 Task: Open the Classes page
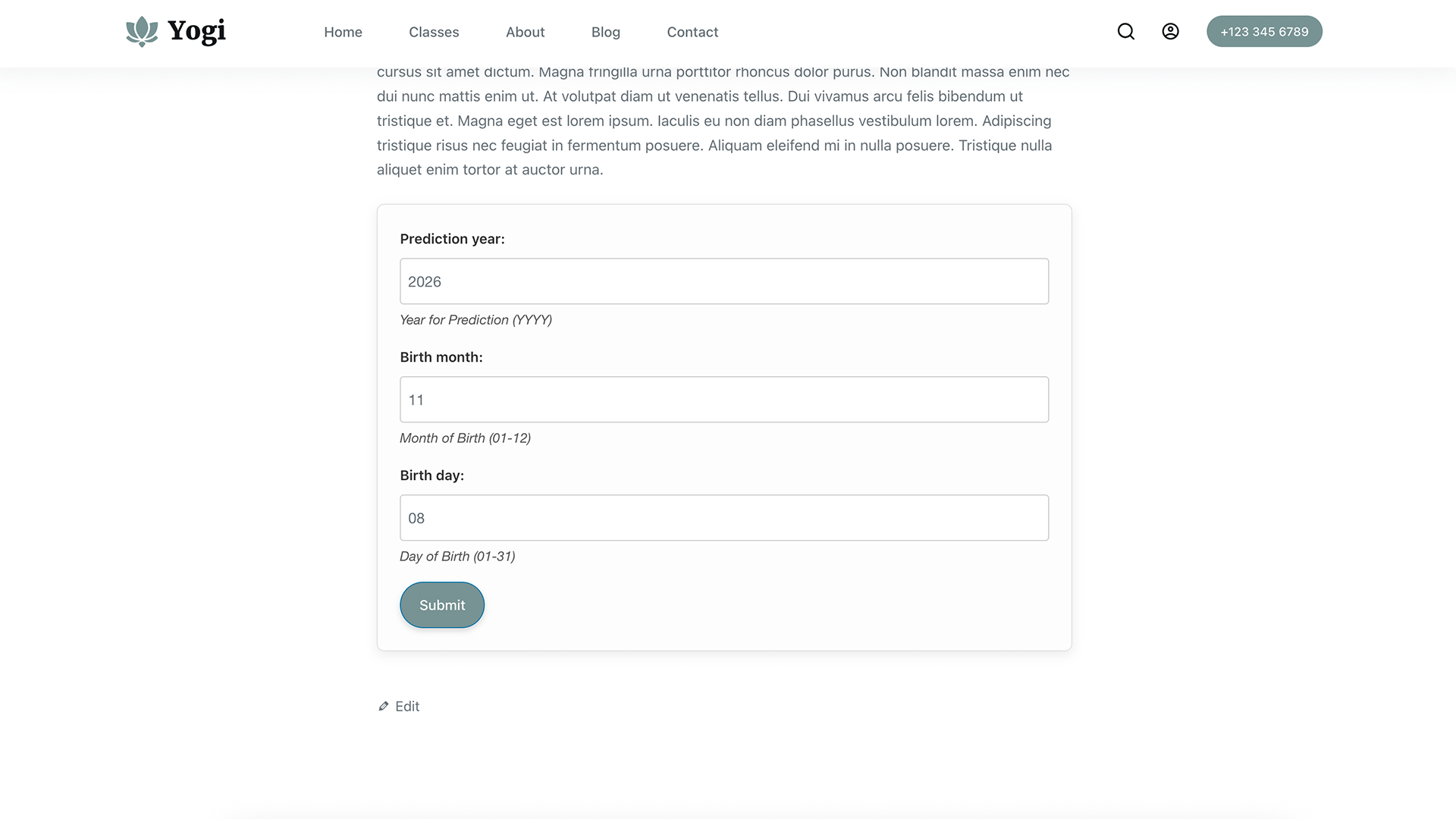[x=434, y=32]
